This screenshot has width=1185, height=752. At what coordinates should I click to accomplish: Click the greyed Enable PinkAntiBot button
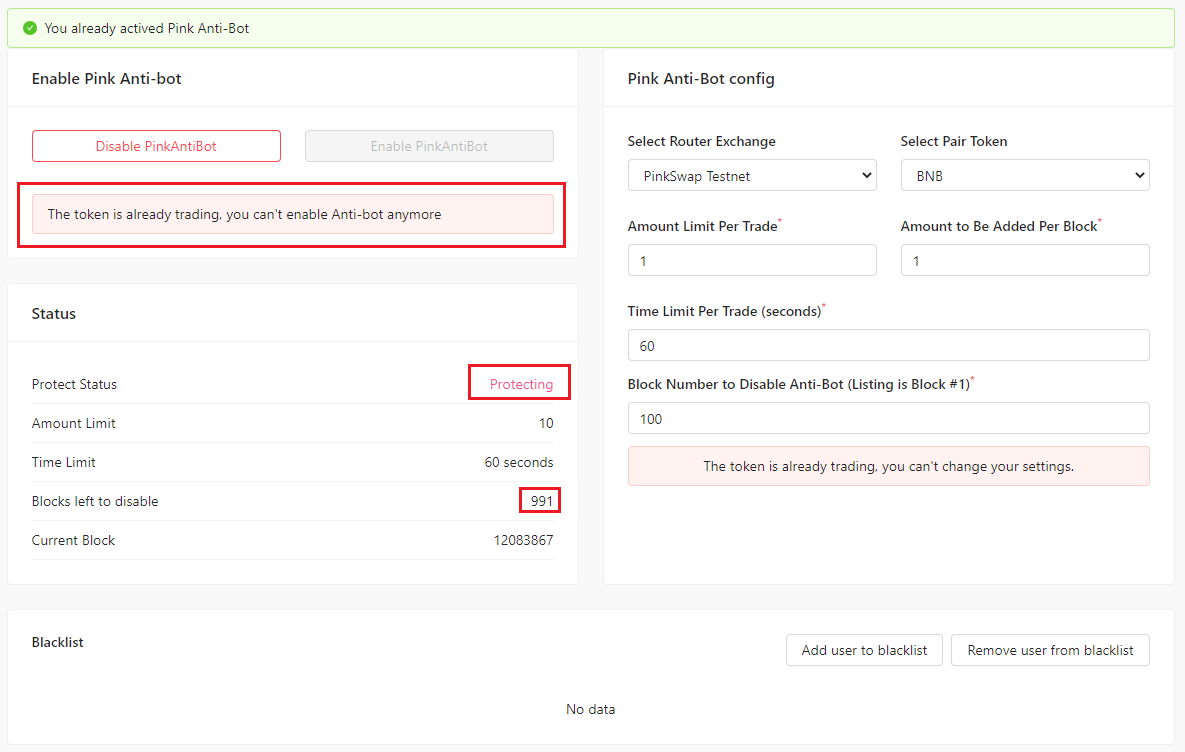click(x=429, y=146)
